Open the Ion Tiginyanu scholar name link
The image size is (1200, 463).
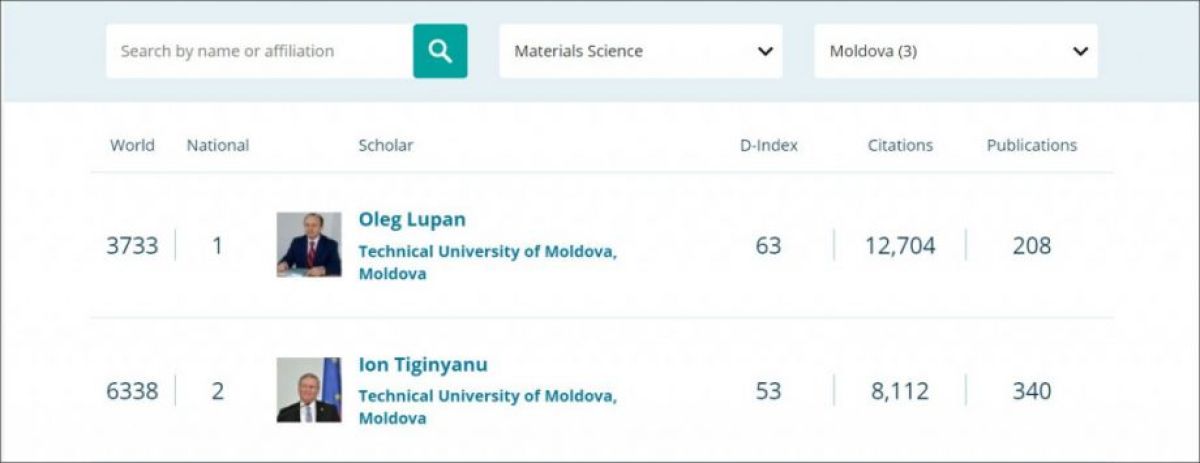tap(423, 364)
